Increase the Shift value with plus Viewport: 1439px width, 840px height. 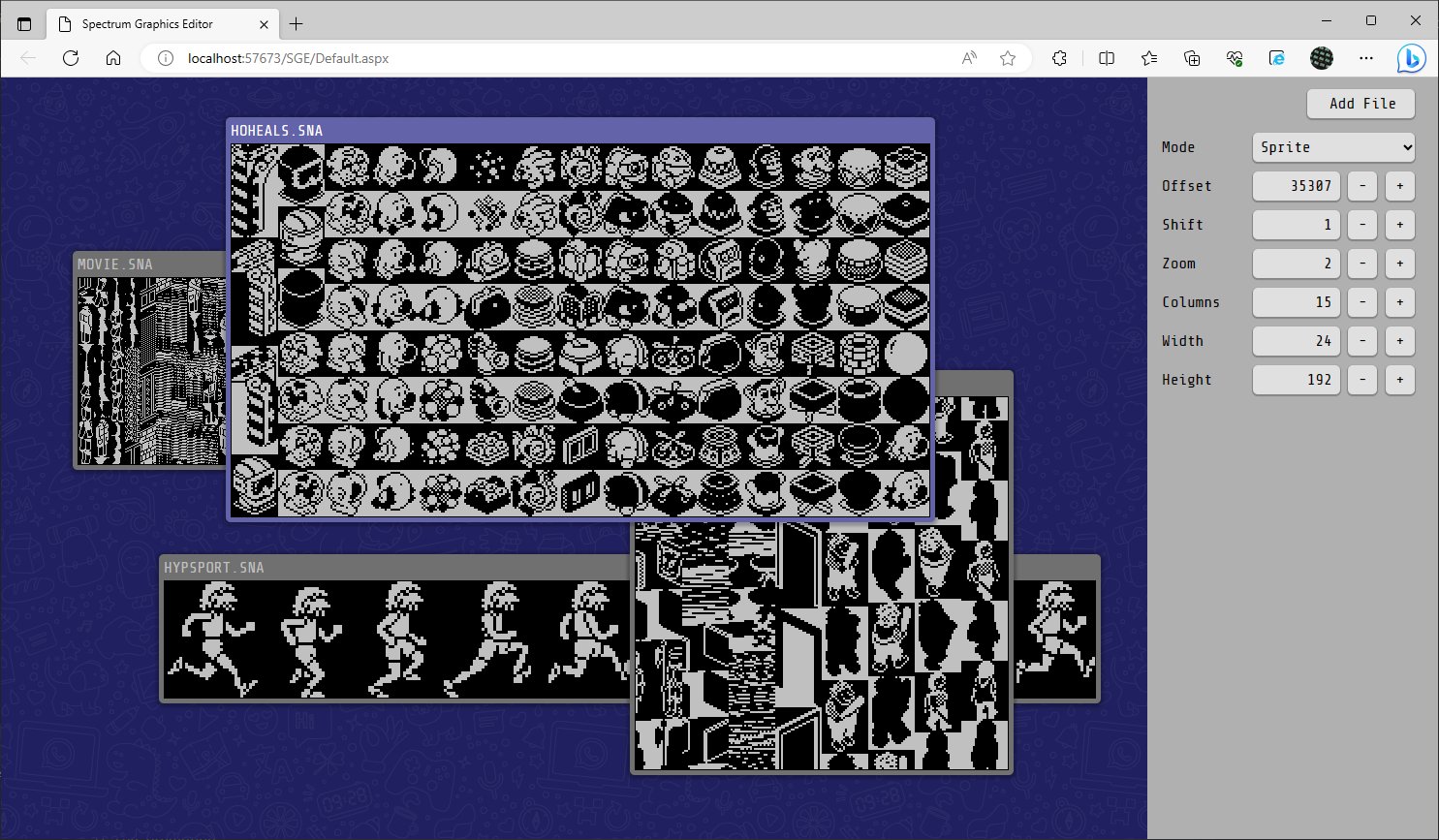[1399, 225]
